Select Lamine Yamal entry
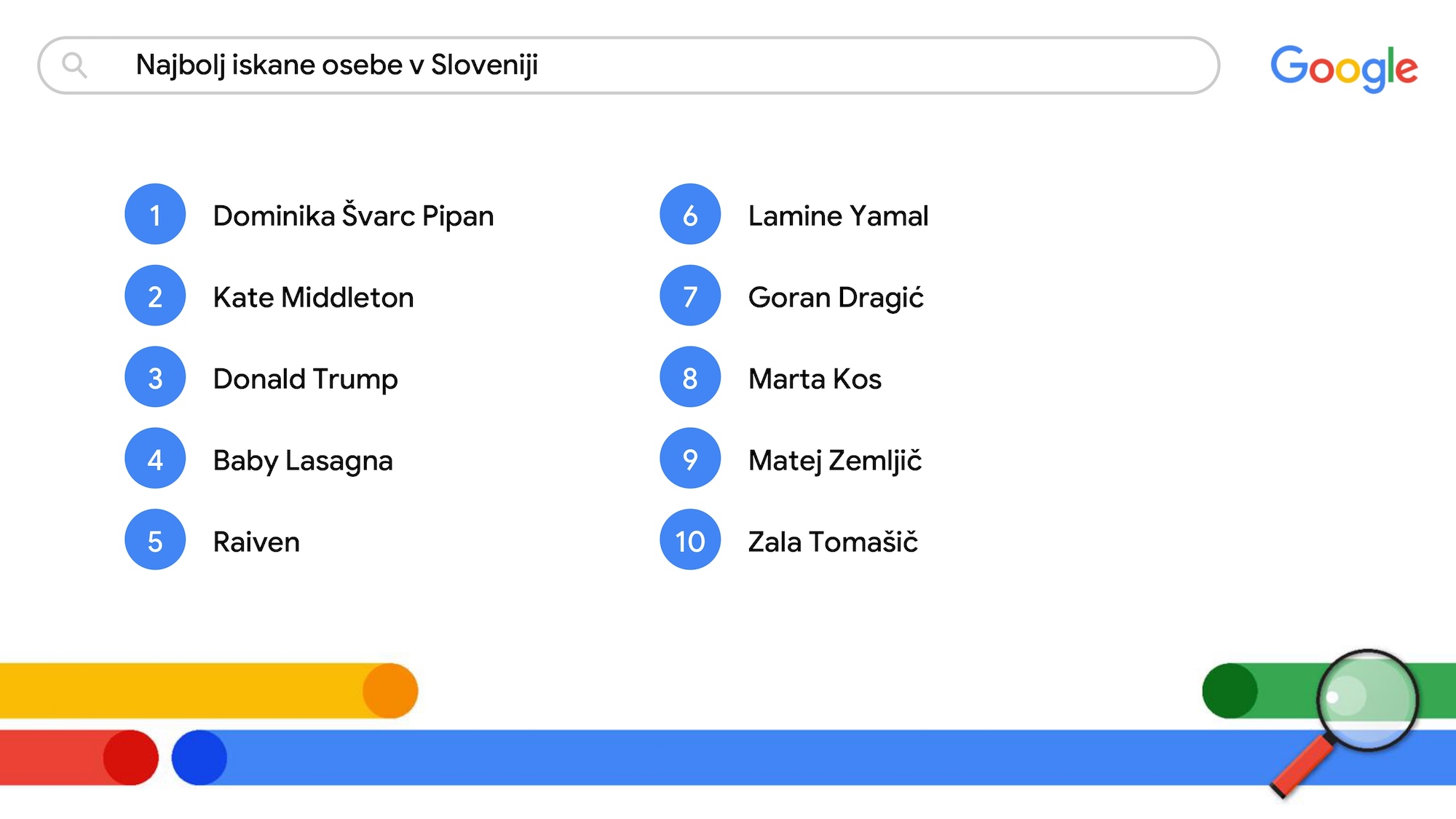1456x819 pixels. click(x=838, y=216)
